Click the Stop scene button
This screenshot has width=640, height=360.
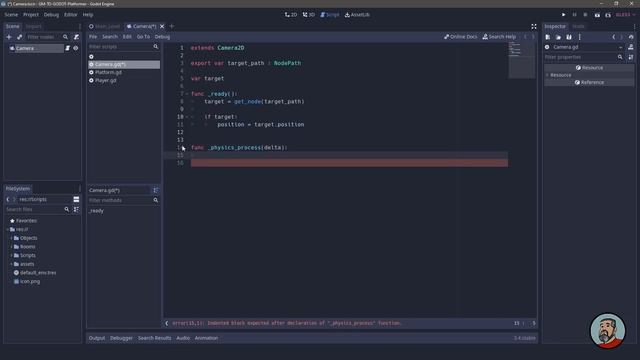[x=585, y=15]
